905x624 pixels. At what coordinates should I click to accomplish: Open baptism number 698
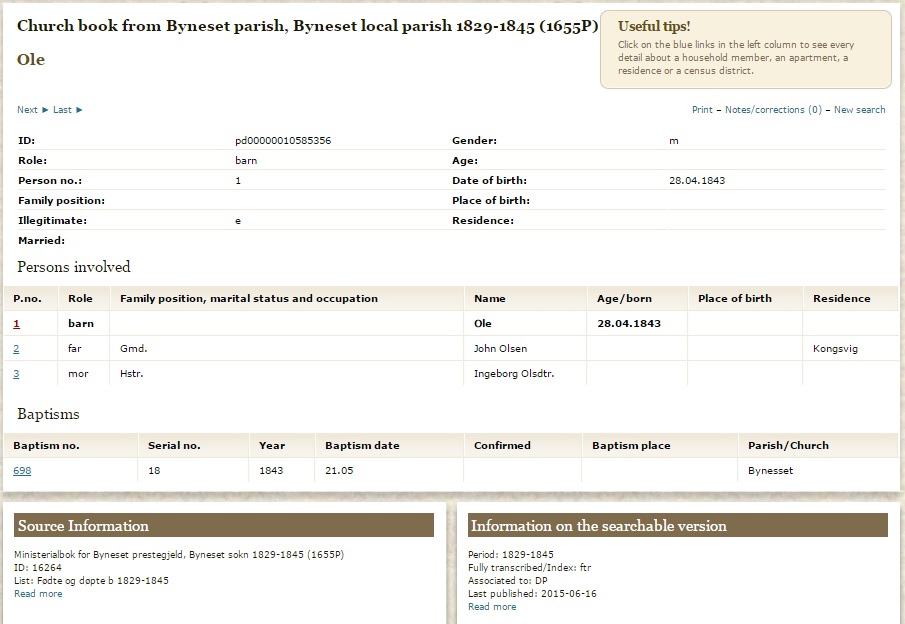click(x=22, y=471)
